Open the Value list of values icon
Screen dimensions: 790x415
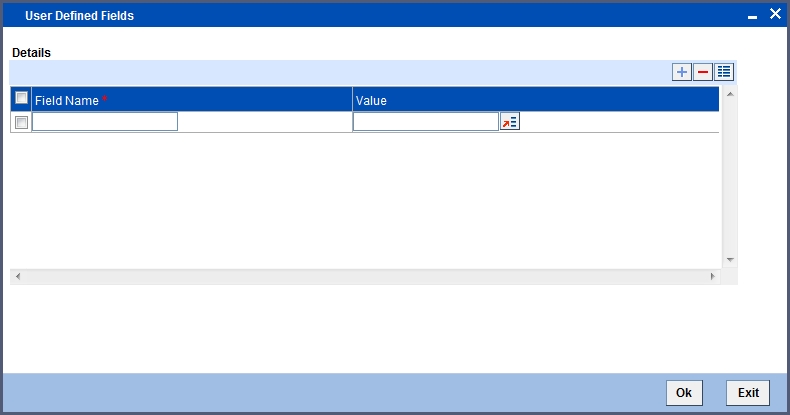click(510, 122)
